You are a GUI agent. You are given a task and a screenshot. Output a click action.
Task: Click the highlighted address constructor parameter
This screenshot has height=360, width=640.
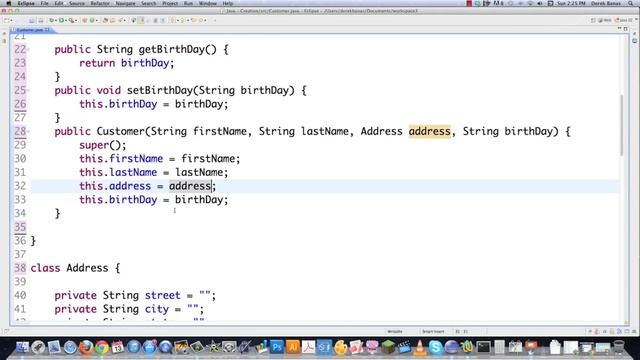(430, 131)
